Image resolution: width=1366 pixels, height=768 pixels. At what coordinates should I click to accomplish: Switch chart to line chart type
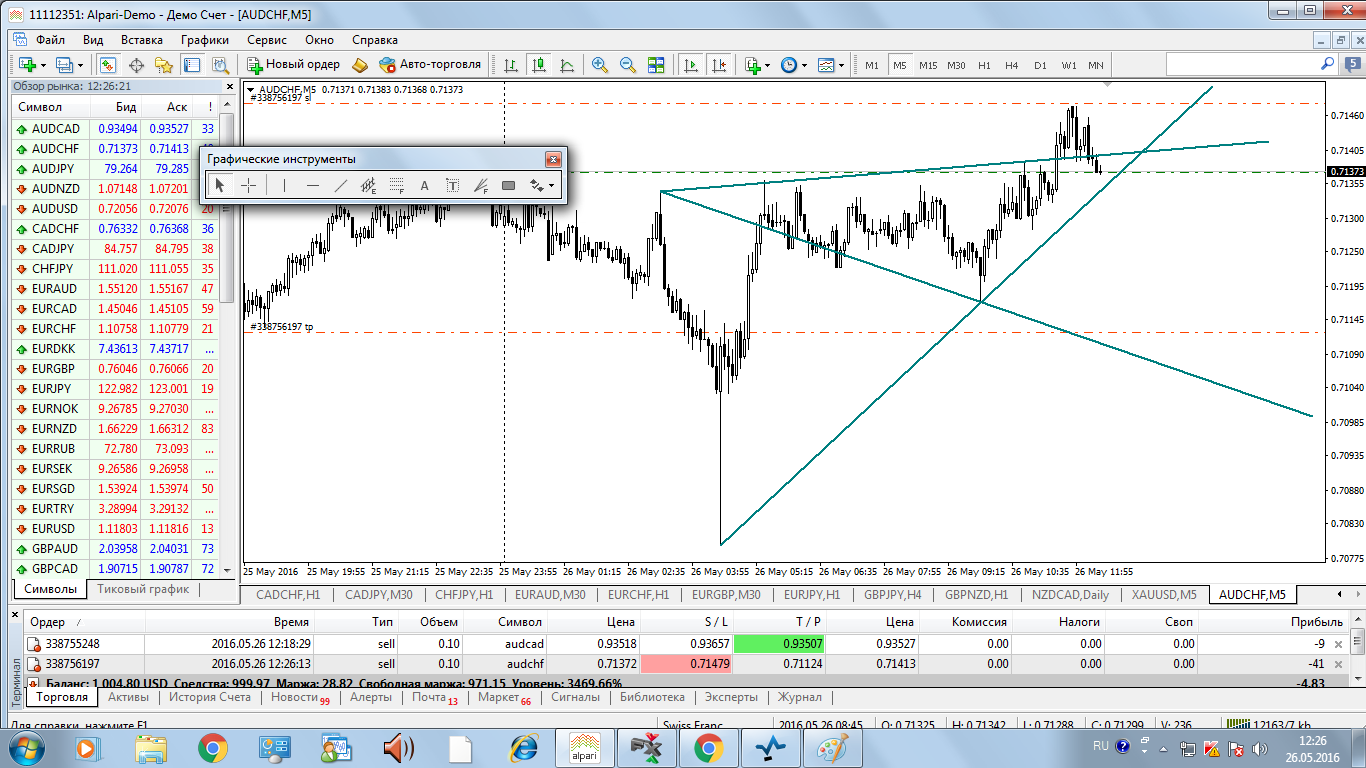567,64
